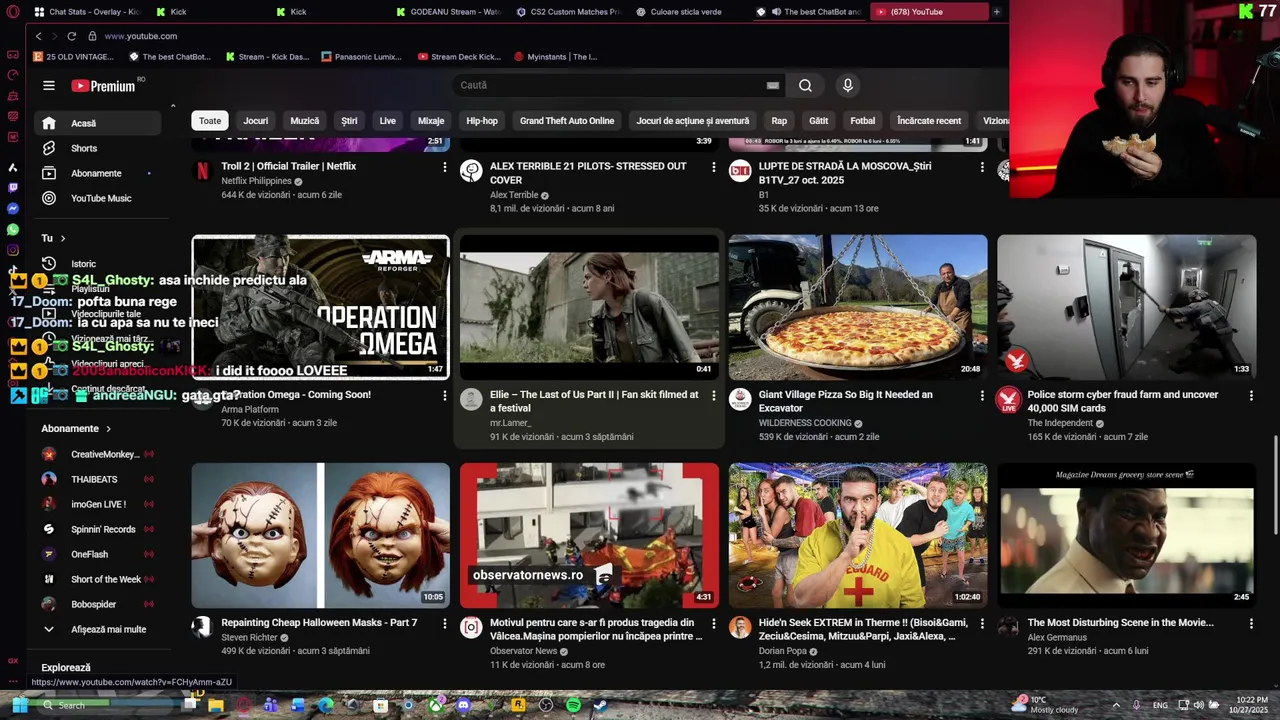Play Giant Village Pizza video thumbnail
1280x720 pixels.
click(x=858, y=307)
